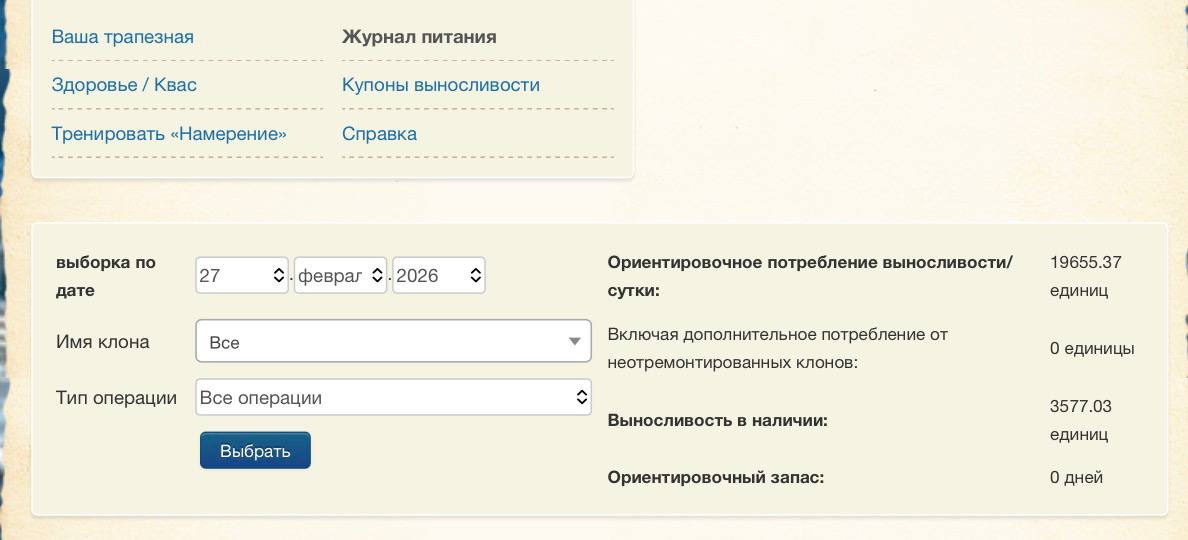Click the Имя клона label
1188x540 pixels.
103,342
